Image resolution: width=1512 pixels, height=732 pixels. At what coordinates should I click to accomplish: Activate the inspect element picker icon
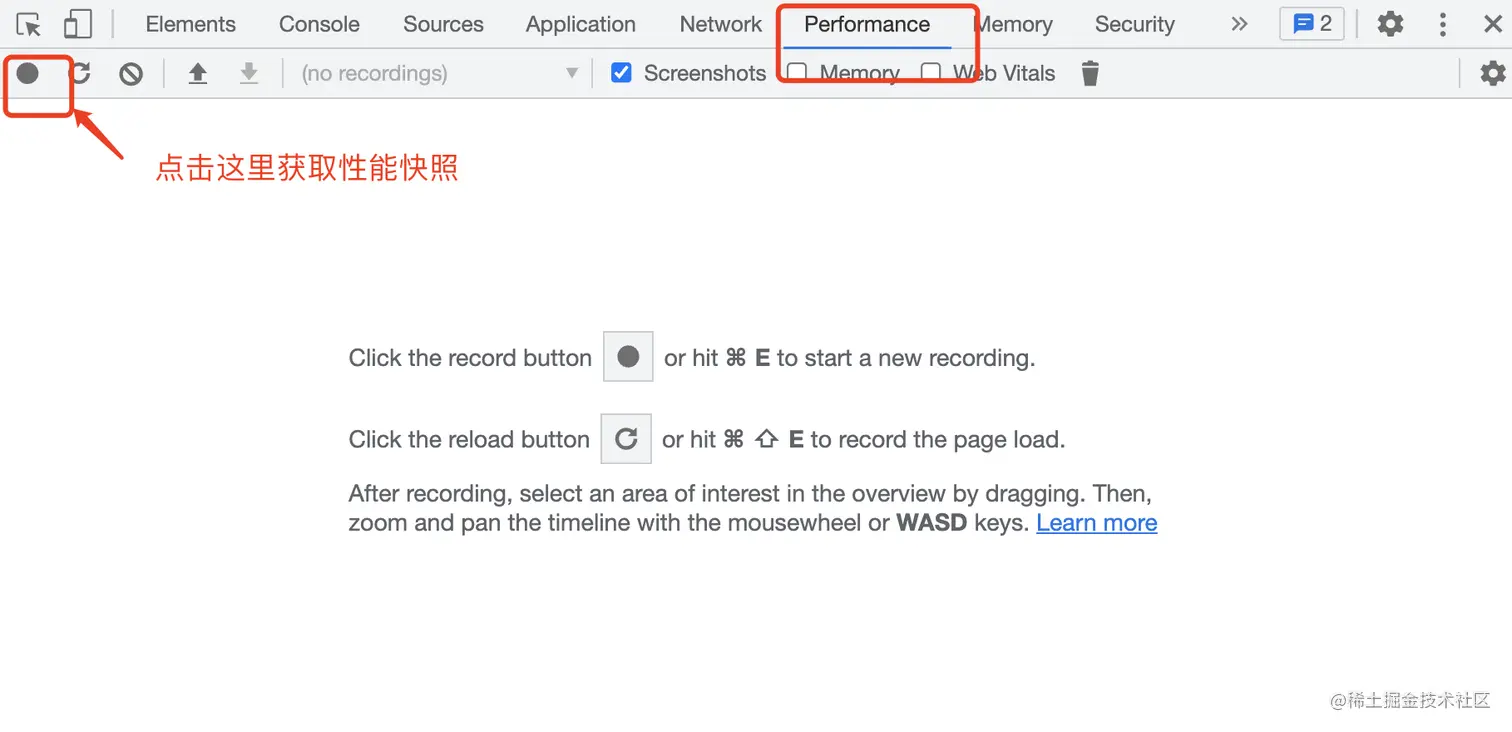click(x=29, y=24)
